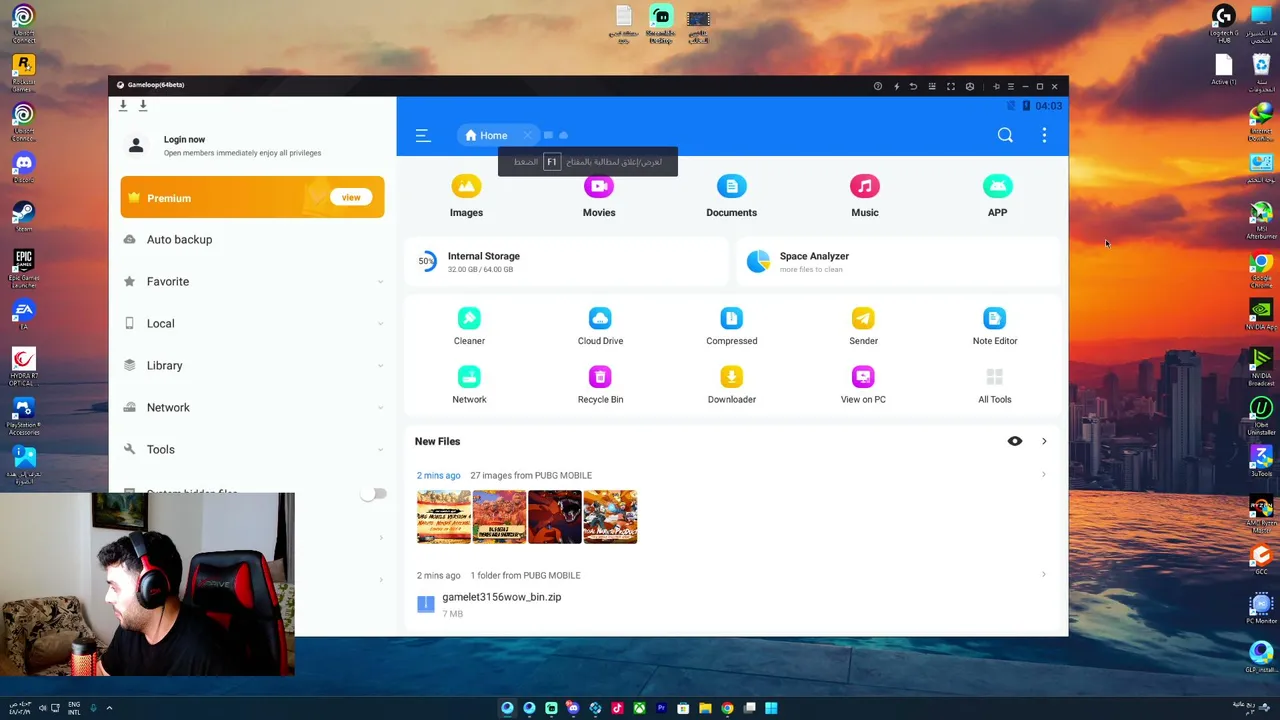Select the EA desktop shortcut
The image size is (1280, 720).
(x=23, y=314)
